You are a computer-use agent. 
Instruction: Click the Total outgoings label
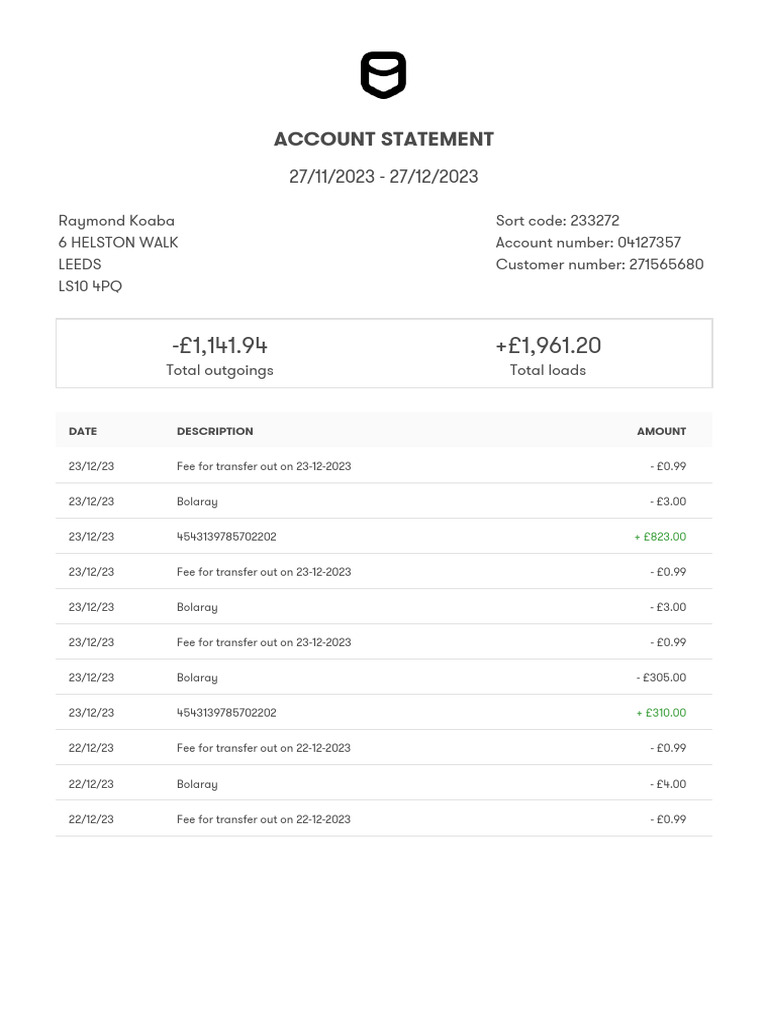219,370
